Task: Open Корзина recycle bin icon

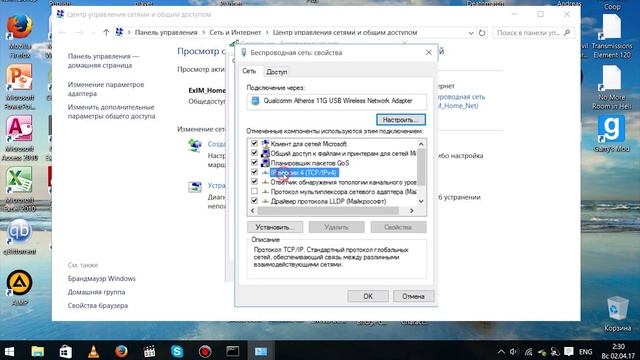Action: (x=617, y=314)
